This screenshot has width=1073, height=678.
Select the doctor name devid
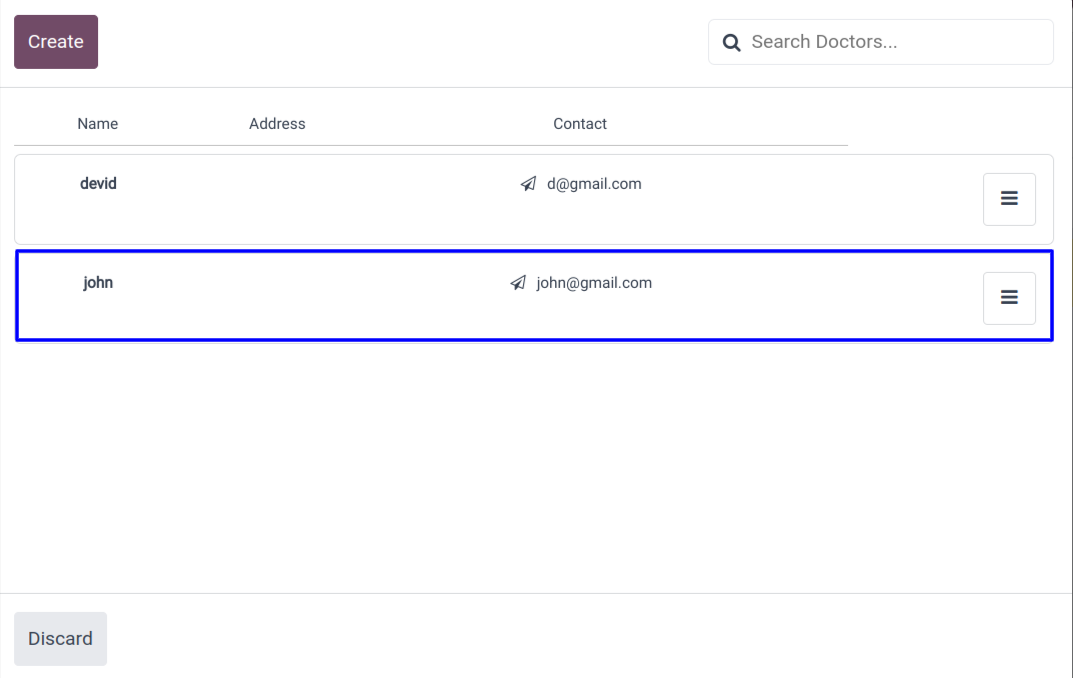click(98, 184)
